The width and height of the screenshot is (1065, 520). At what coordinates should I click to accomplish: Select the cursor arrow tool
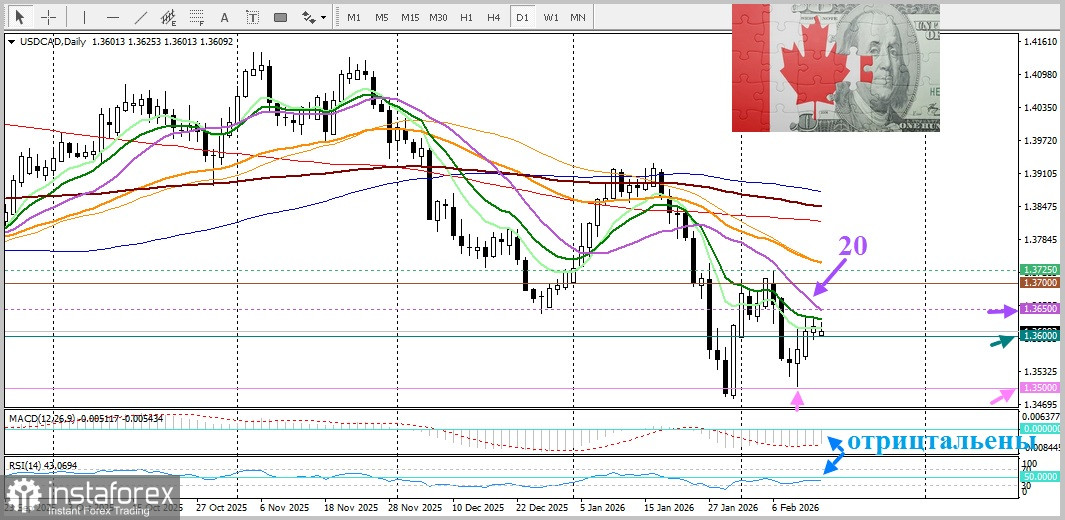click(x=19, y=17)
